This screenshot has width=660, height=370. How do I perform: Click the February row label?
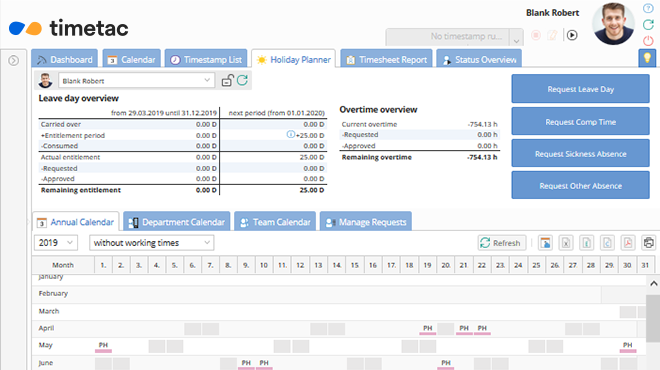click(x=53, y=293)
